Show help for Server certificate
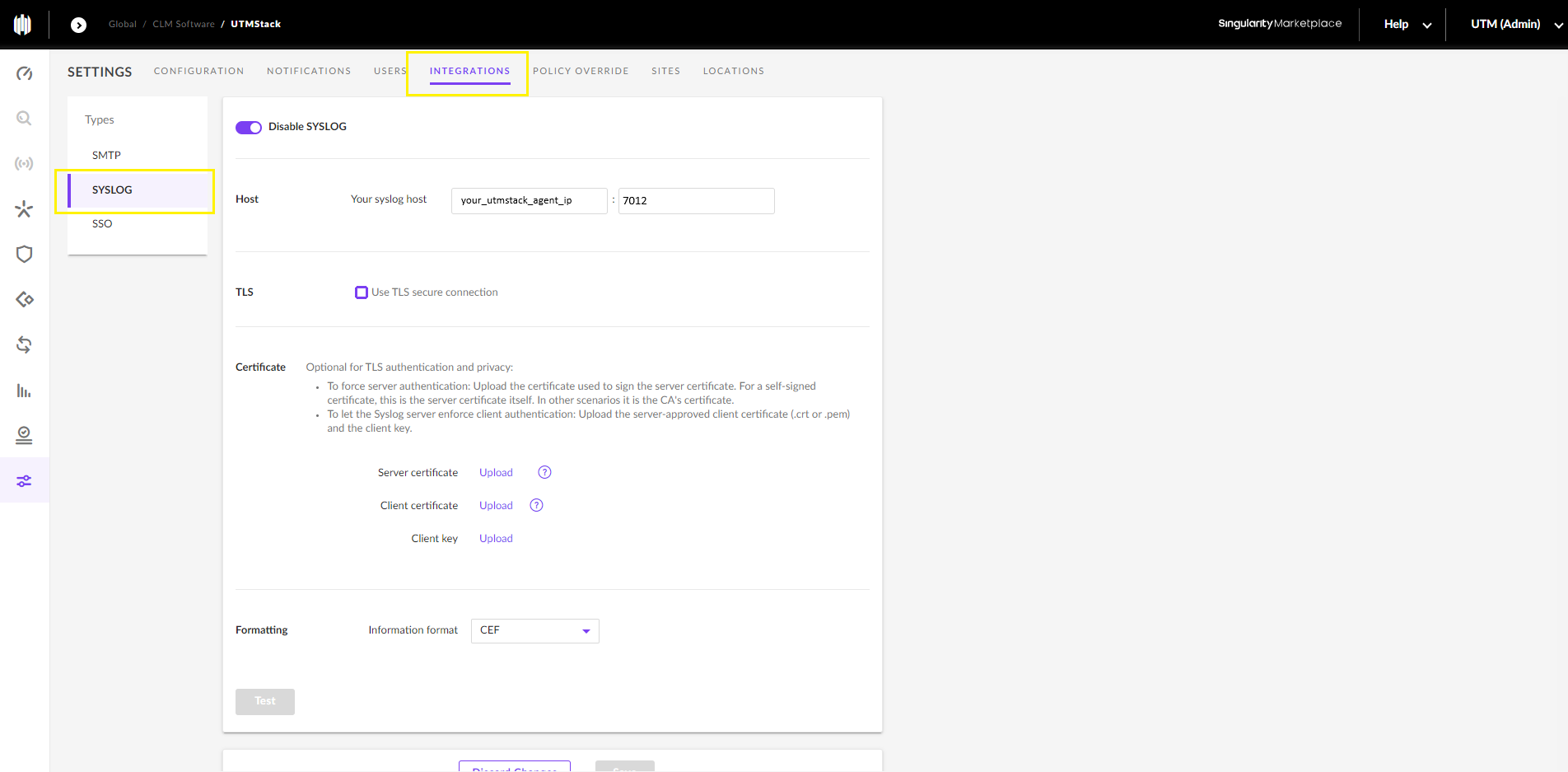This screenshot has height=772, width=1568. coord(544,472)
